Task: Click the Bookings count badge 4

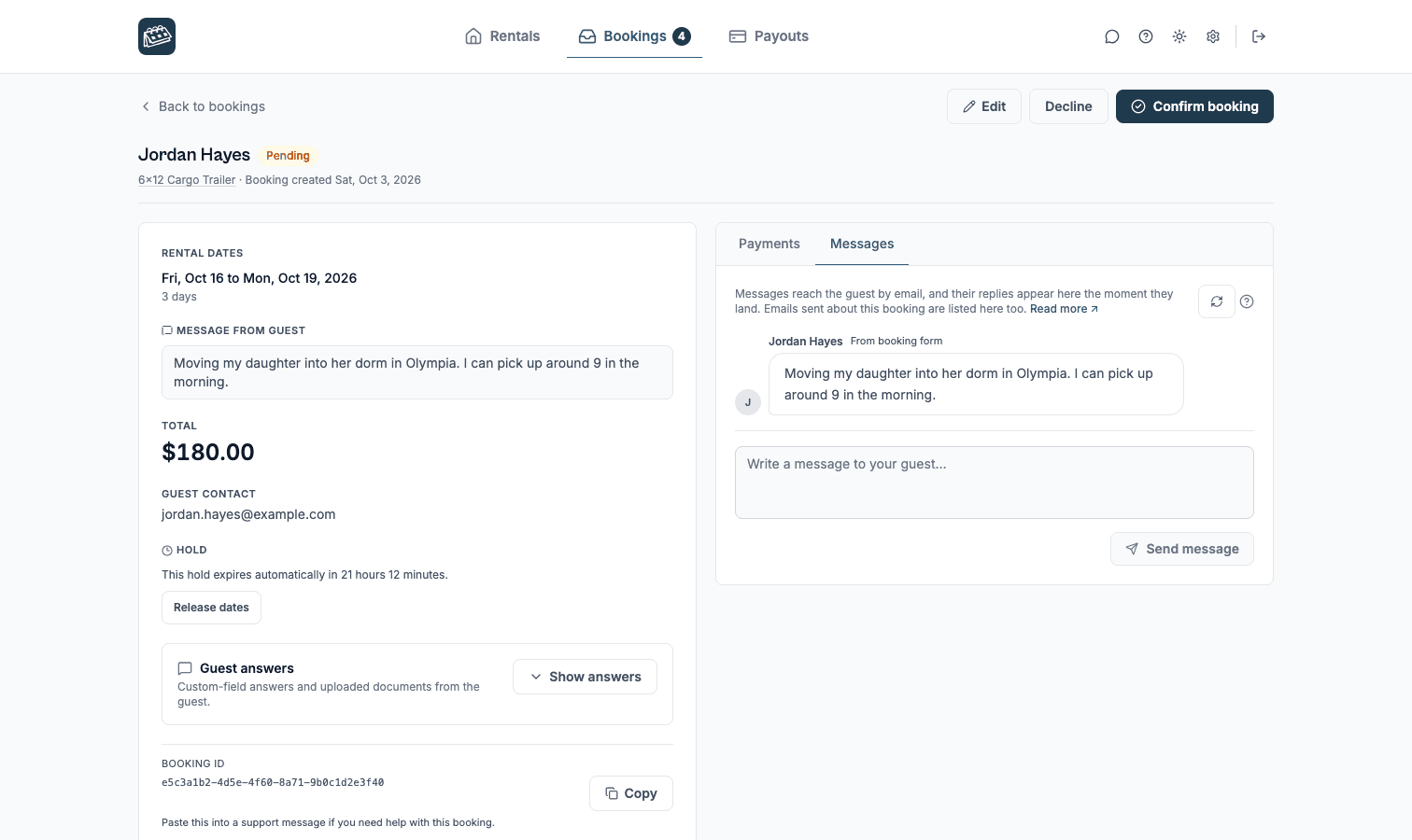Action: 682,36
